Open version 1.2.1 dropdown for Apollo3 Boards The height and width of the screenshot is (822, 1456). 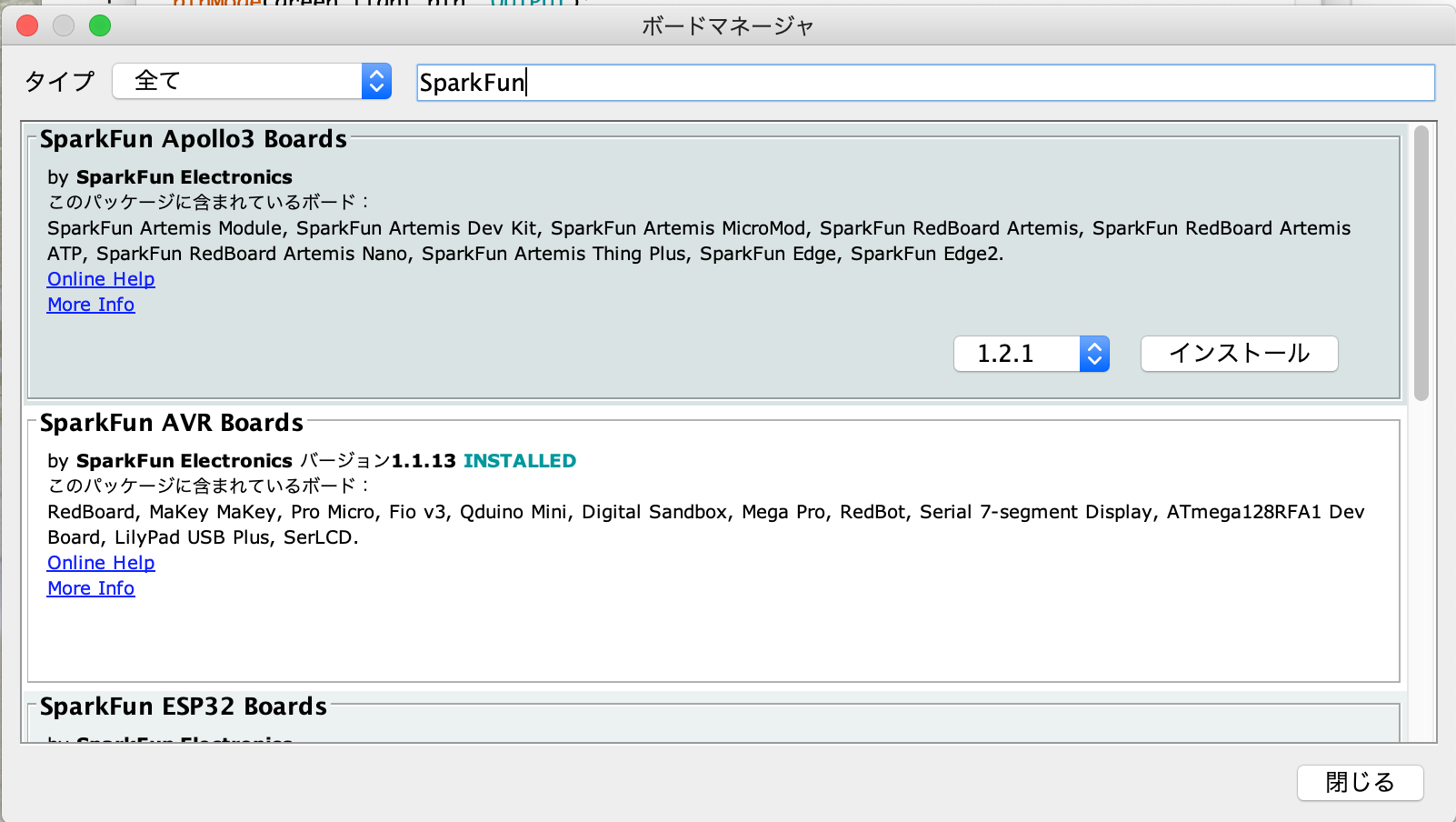(1032, 354)
